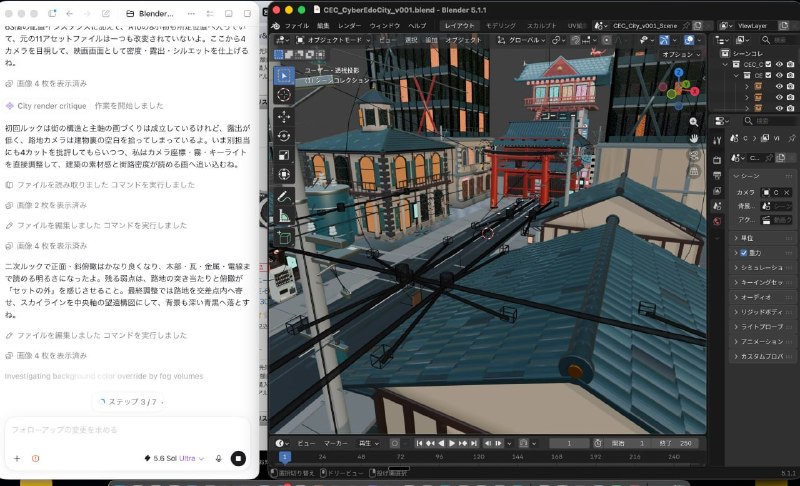The image size is (800, 486).
Task: Click the viewport zoom magnifier icon
Action: coord(694,122)
